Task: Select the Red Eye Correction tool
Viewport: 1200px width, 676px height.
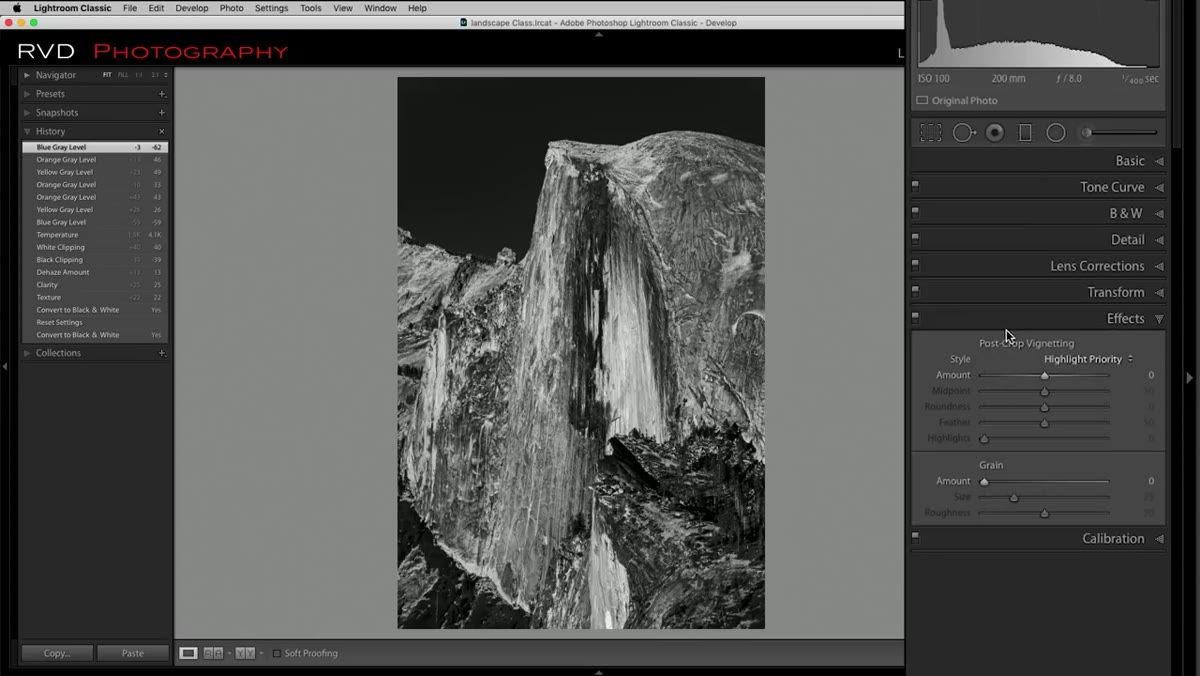Action: click(995, 132)
